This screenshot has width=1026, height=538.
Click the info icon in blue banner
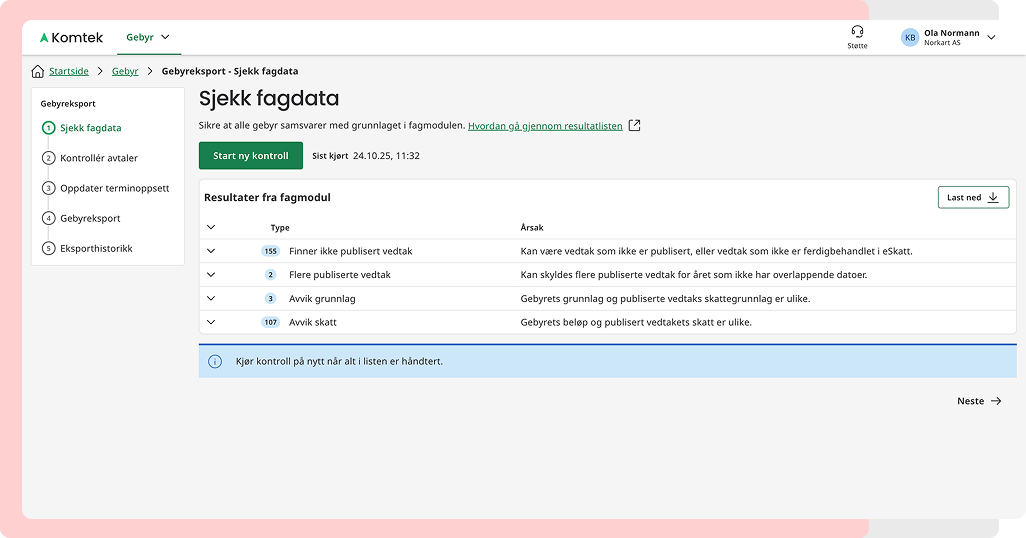pyautogui.click(x=214, y=361)
